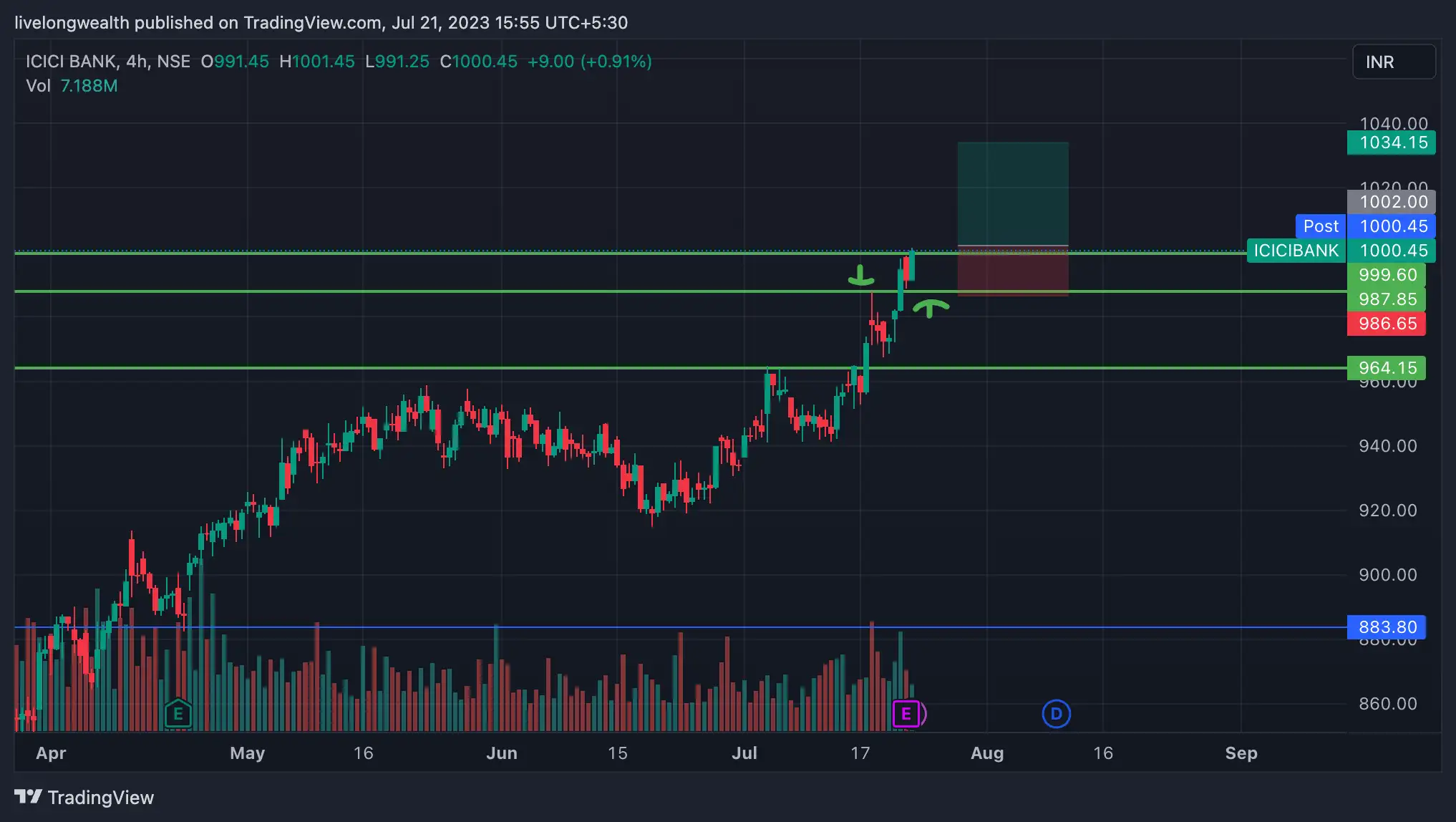Click the Vol 7.188M indicator label

pyautogui.click(x=72, y=86)
